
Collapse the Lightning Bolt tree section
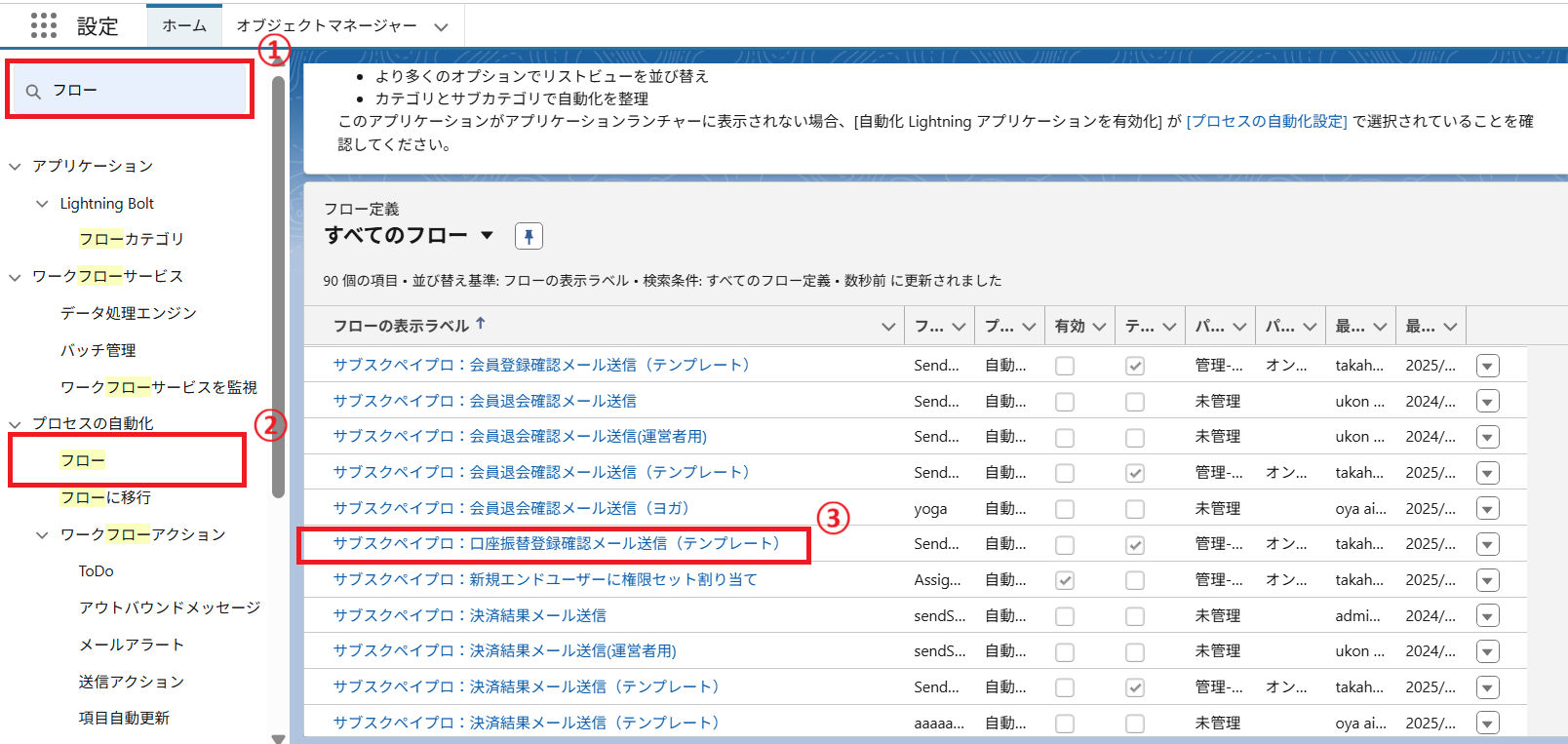[x=42, y=204]
